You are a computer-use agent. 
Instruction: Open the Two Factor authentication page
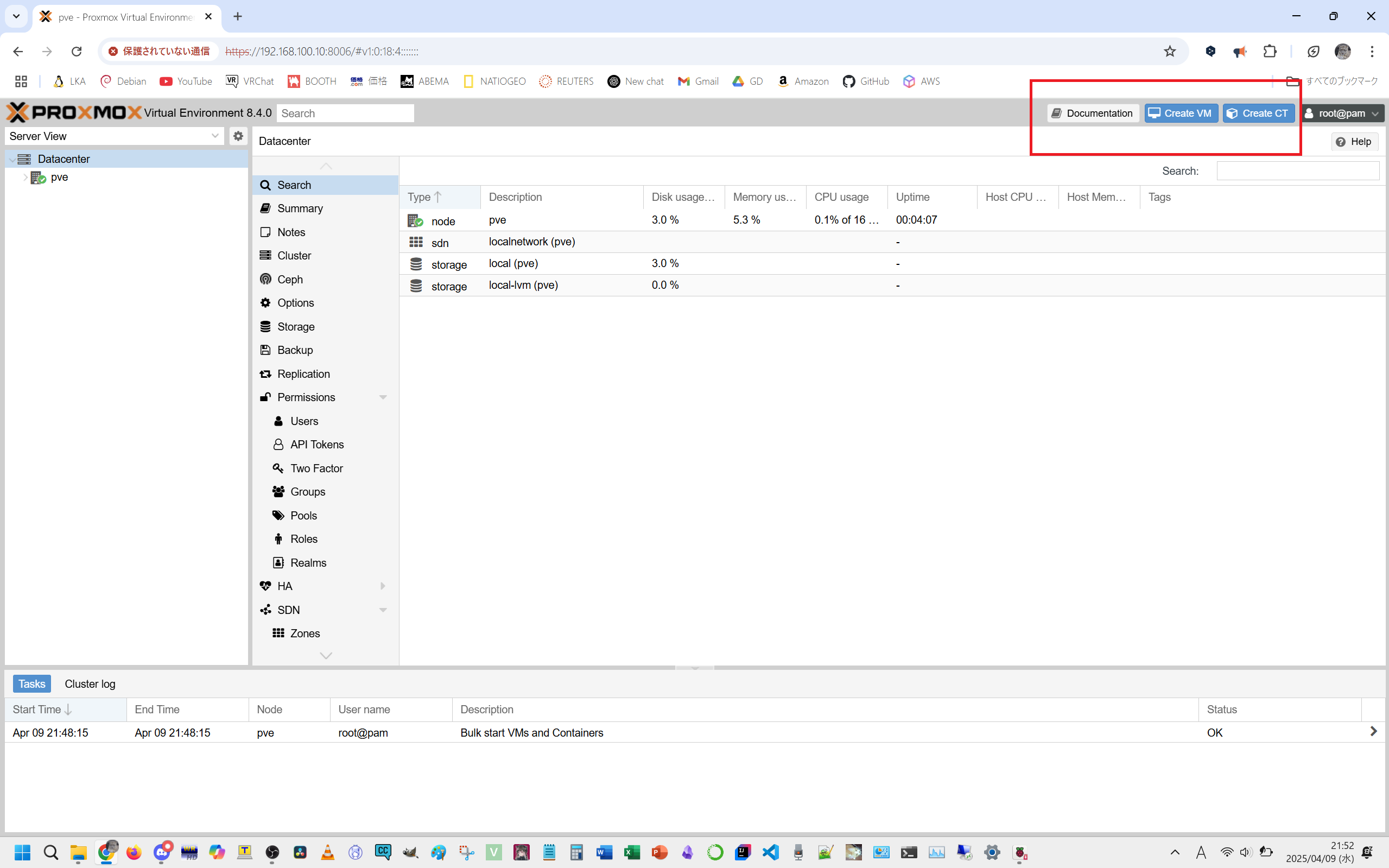pyautogui.click(x=316, y=468)
